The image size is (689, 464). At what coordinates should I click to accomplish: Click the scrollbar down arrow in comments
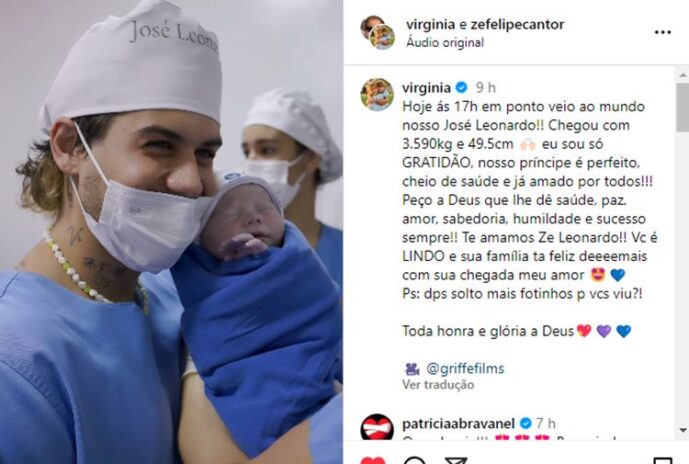tap(683, 430)
